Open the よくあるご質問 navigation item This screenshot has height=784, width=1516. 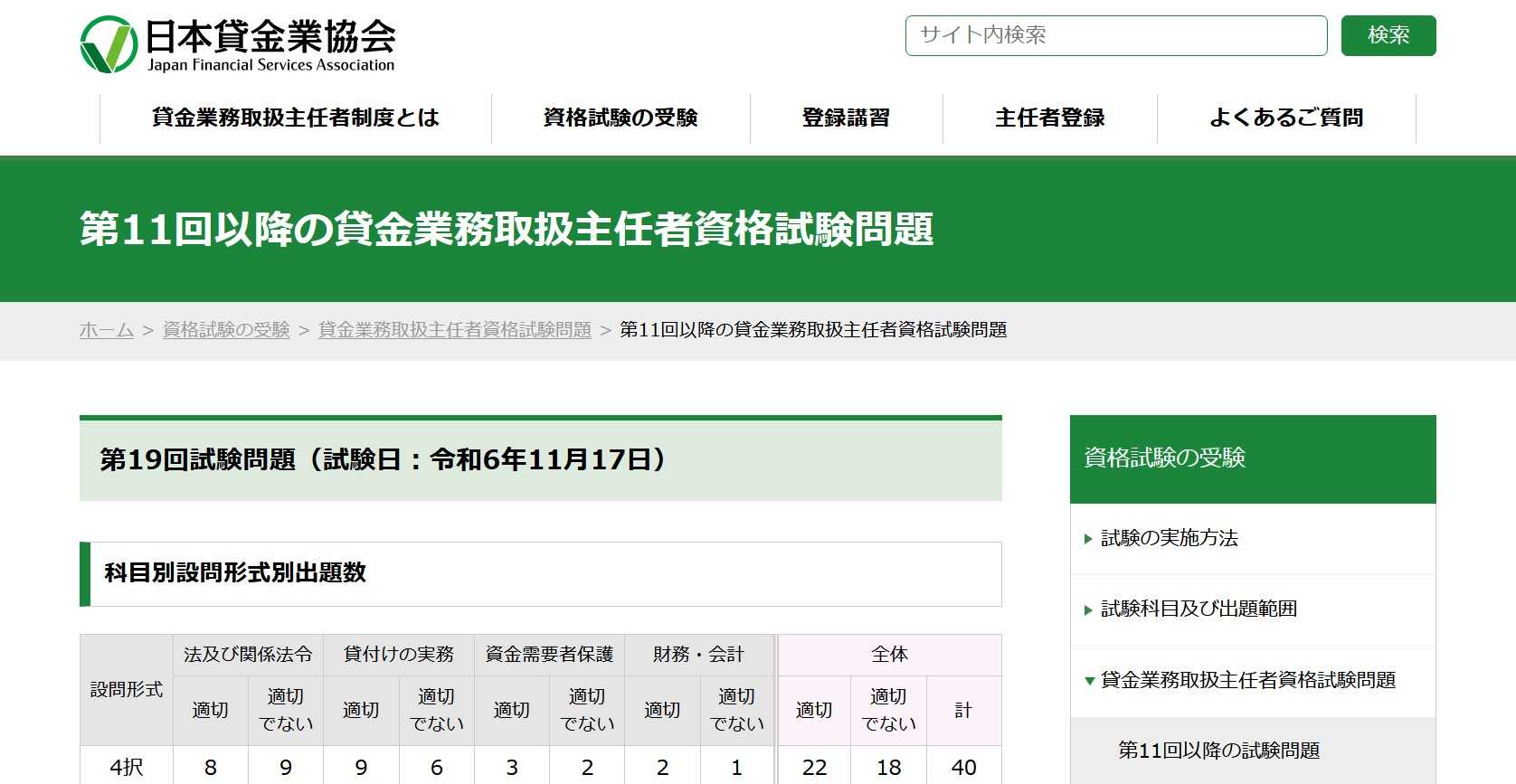(1285, 118)
